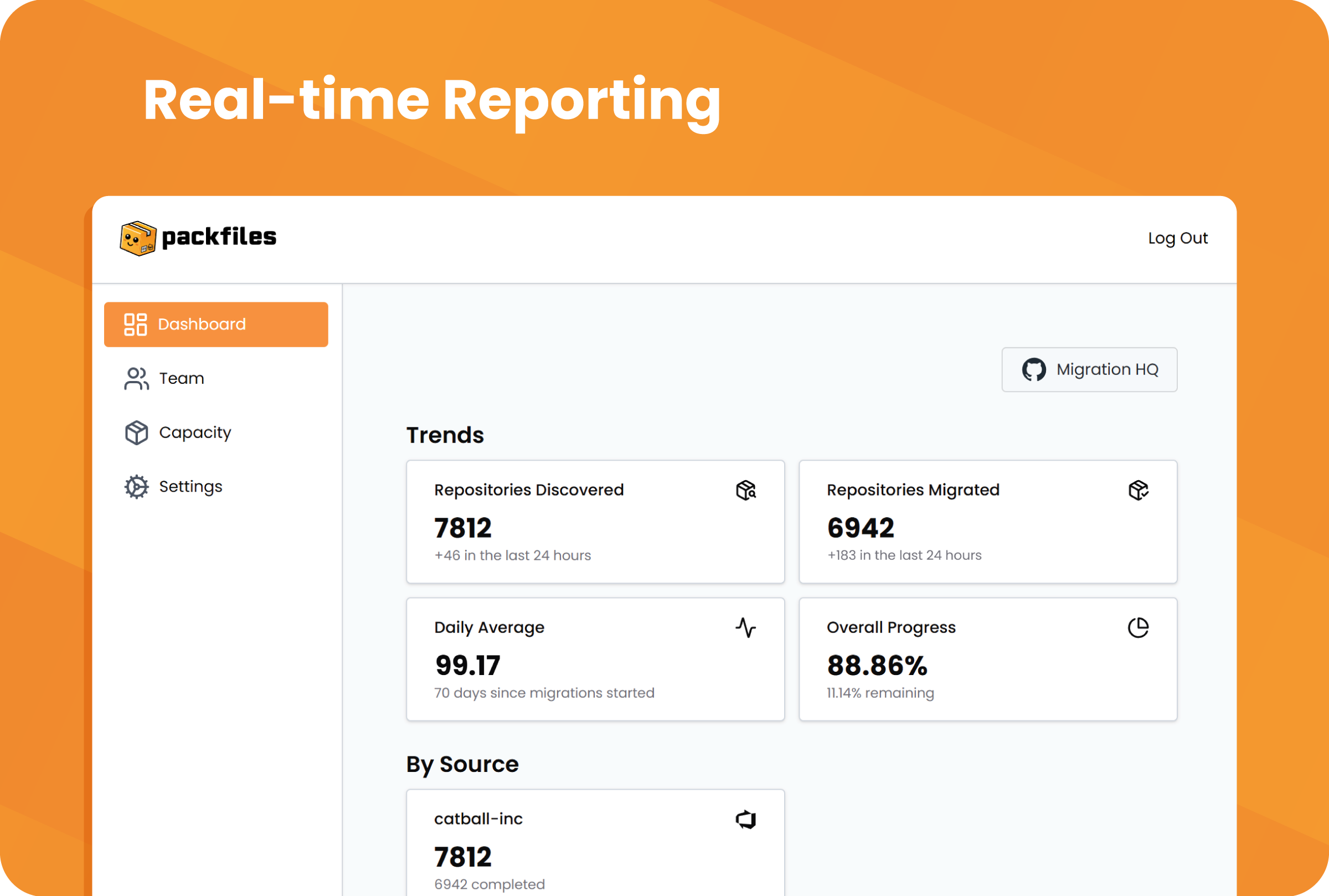Click the Repositories Discovered search-box icon
The image size is (1329, 896).
coord(746,491)
